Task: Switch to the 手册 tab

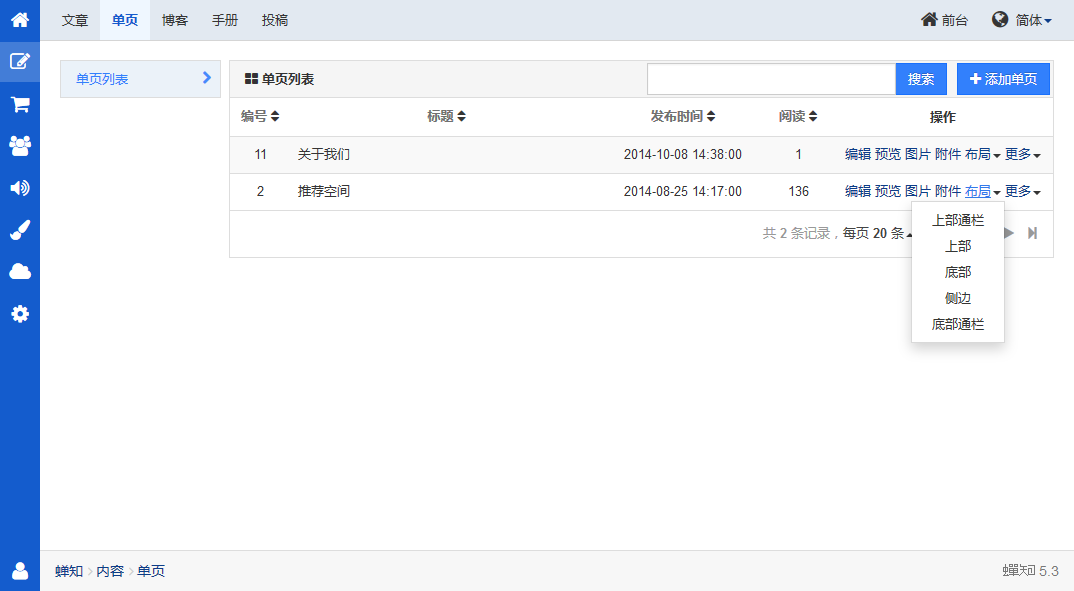Action: coord(225,21)
